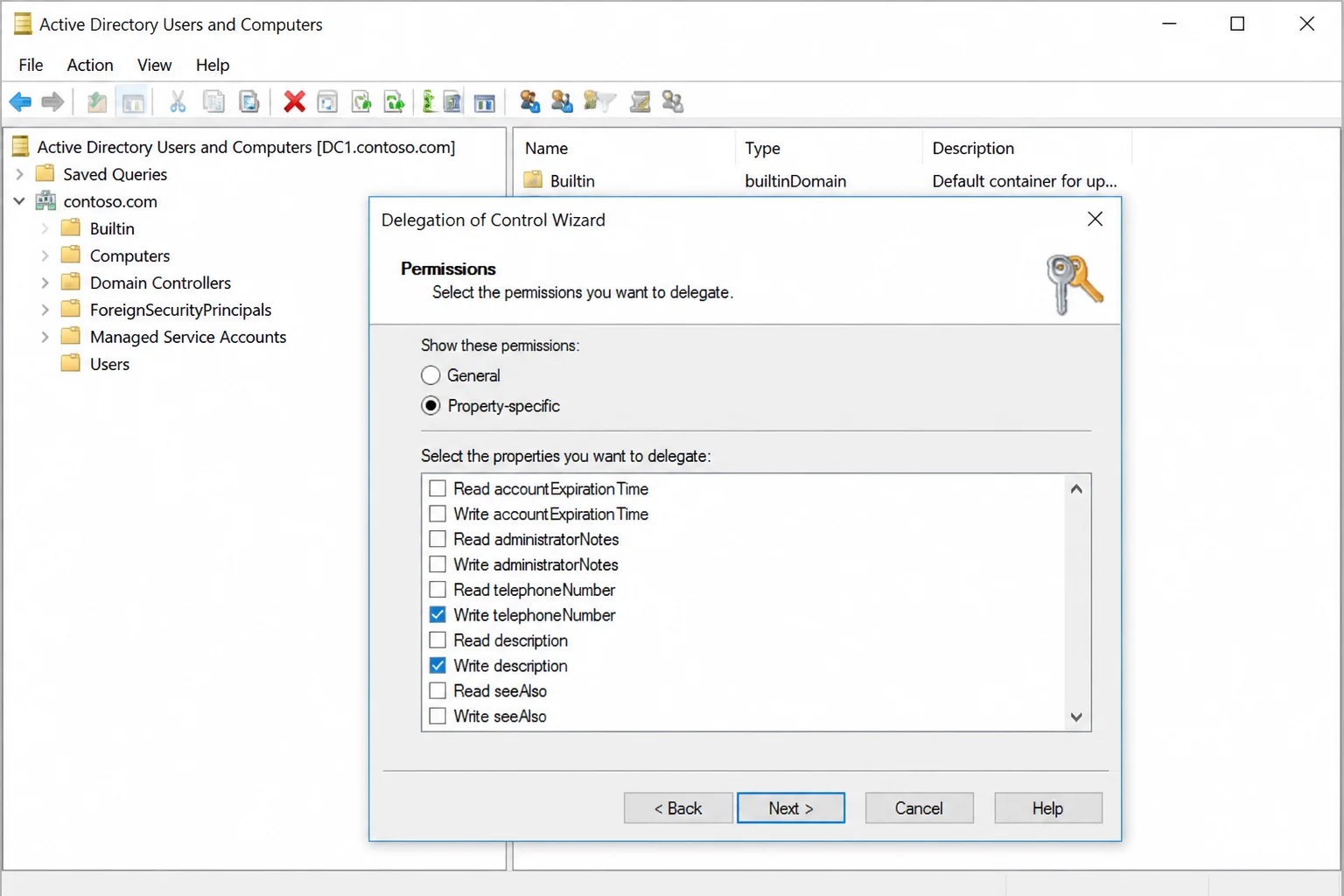The width and height of the screenshot is (1344, 896).
Task: Click the create new user icon
Action: 529,102
